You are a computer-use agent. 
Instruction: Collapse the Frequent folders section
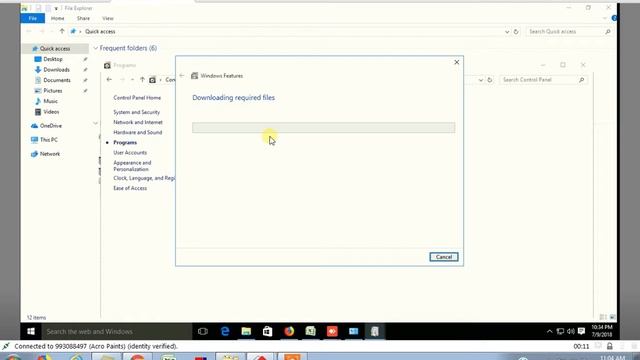pos(96,48)
